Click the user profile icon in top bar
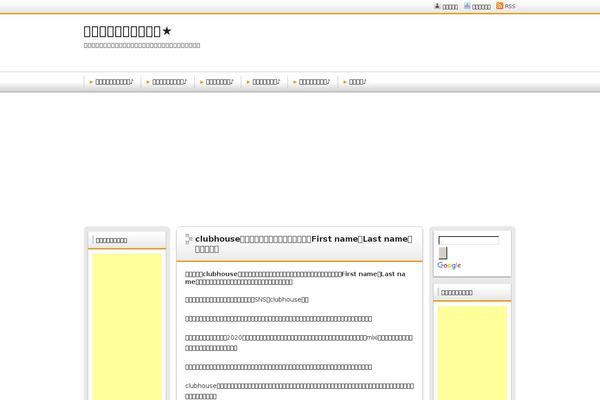 [x=437, y=6]
